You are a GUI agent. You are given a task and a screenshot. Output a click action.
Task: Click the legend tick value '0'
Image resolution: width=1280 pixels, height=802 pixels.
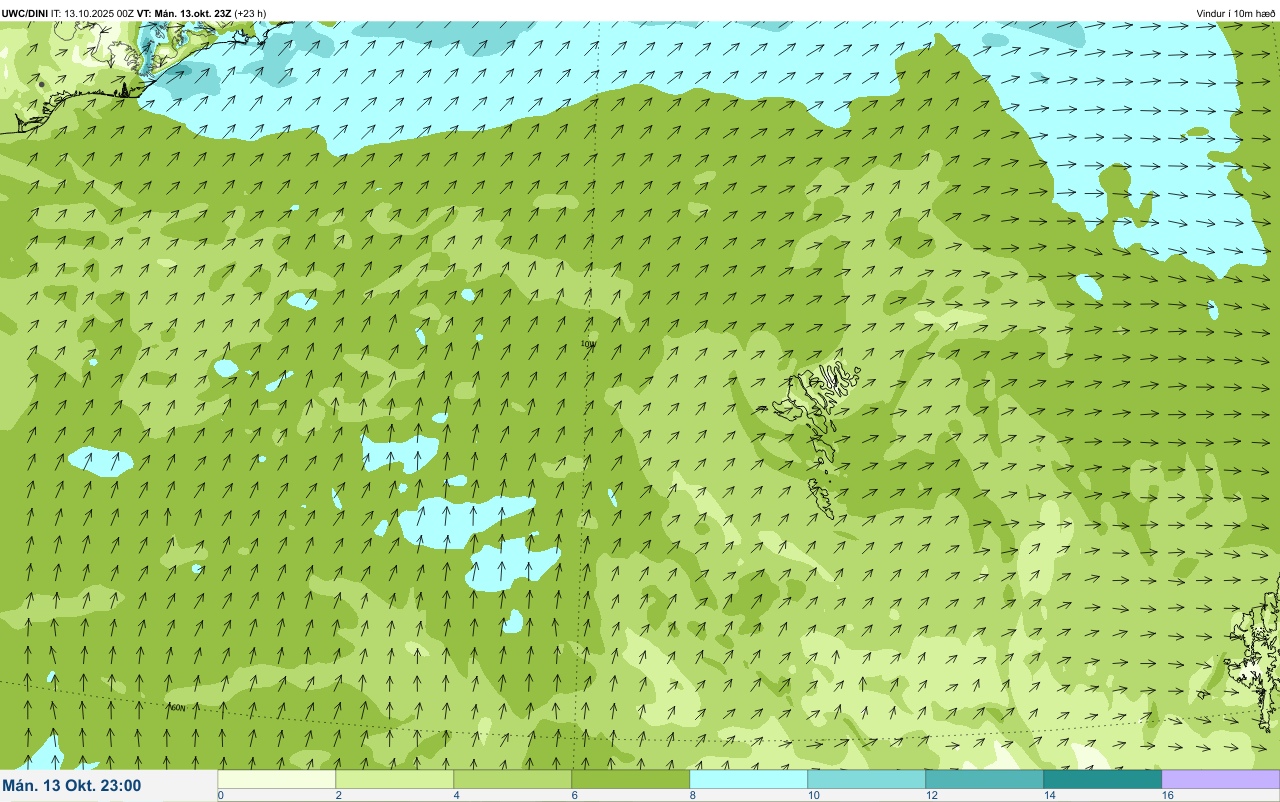click(220, 795)
